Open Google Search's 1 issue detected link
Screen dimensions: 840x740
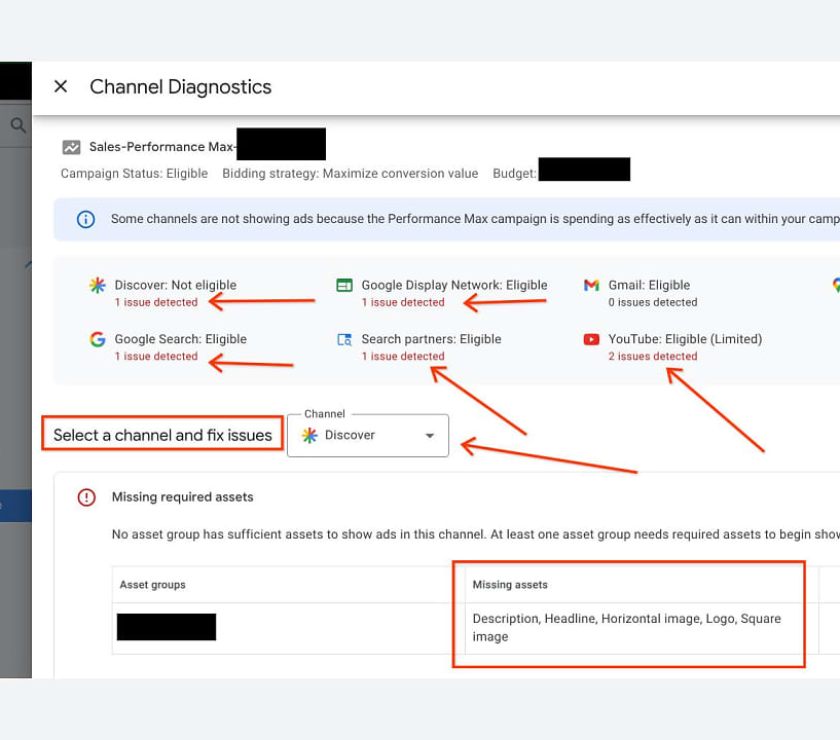[156, 356]
